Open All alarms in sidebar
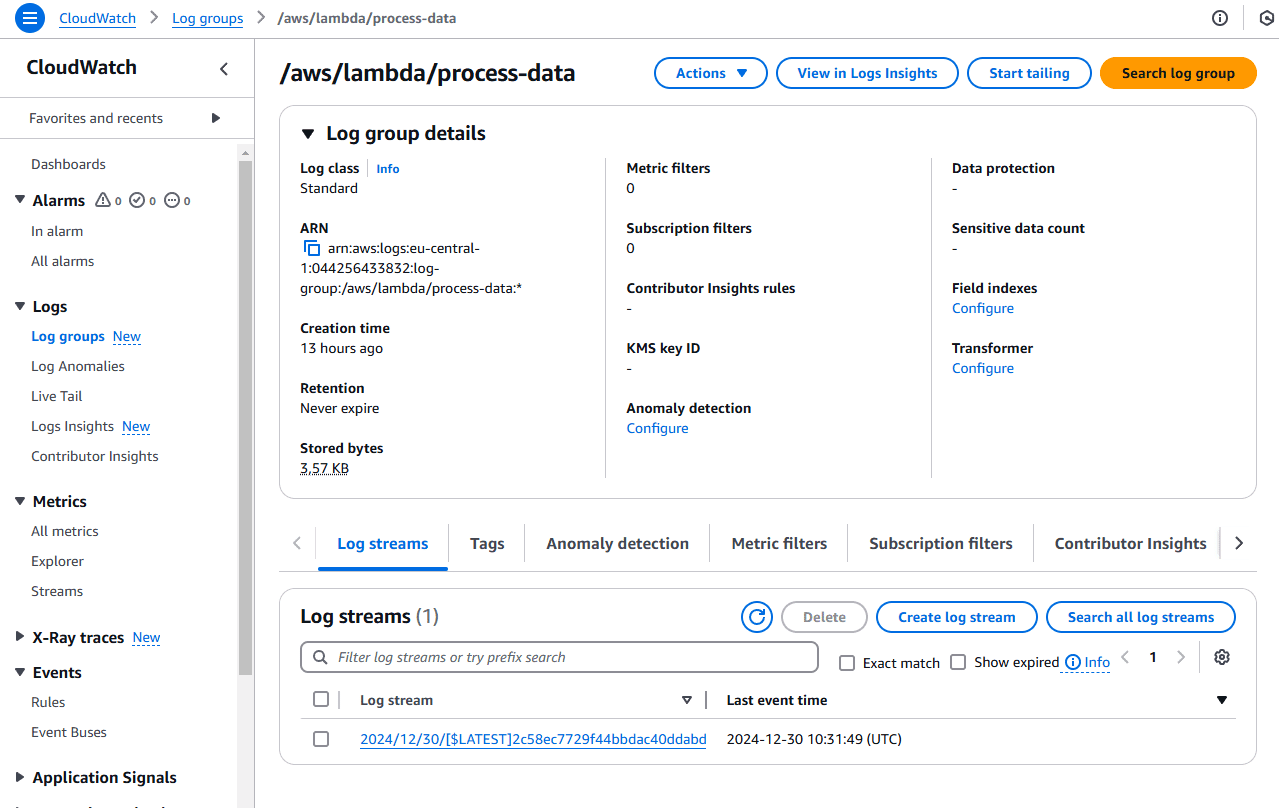 (x=63, y=261)
